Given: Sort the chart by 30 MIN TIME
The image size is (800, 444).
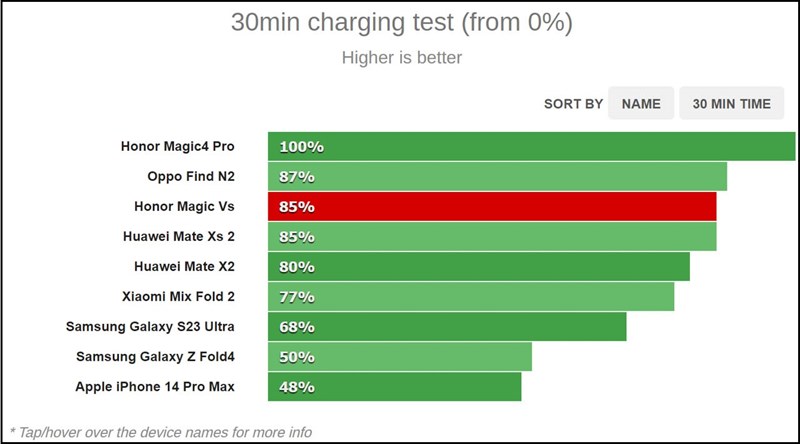Looking at the screenshot, I should coord(732,104).
